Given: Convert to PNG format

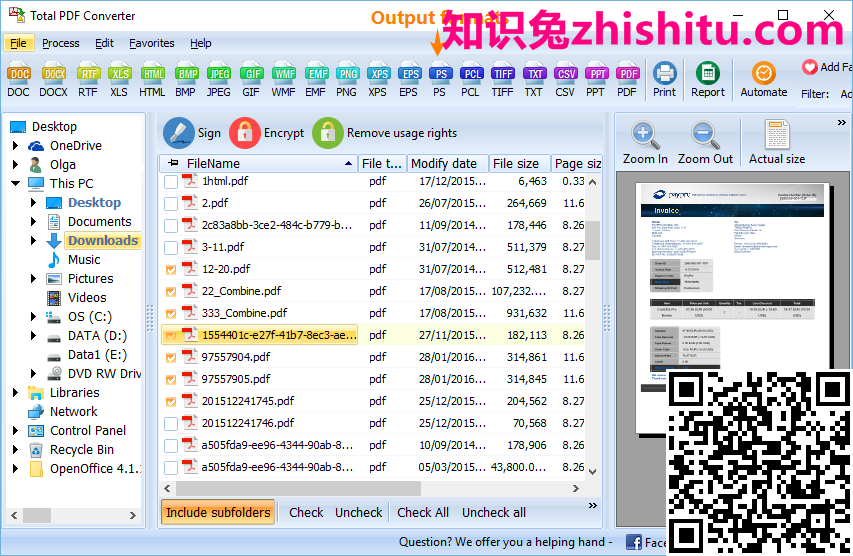Looking at the screenshot, I should (347, 80).
